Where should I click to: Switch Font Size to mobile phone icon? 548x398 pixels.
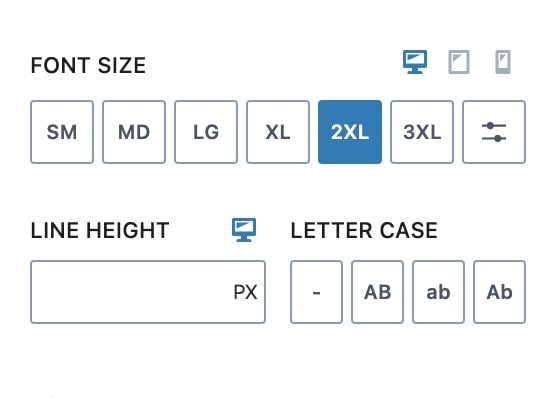(x=503, y=62)
